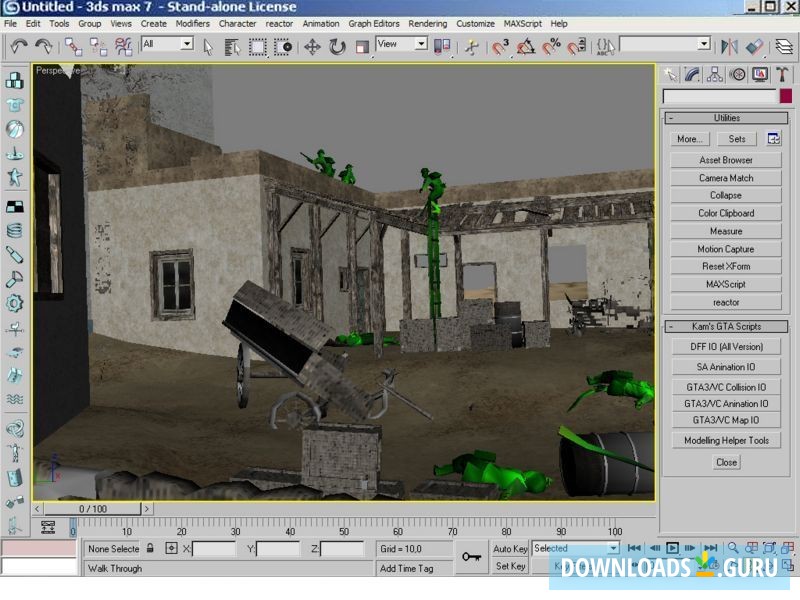Toggle the Selection Lock padlock
This screenshot has width=800, height=600.
click(x=150, y=548)
